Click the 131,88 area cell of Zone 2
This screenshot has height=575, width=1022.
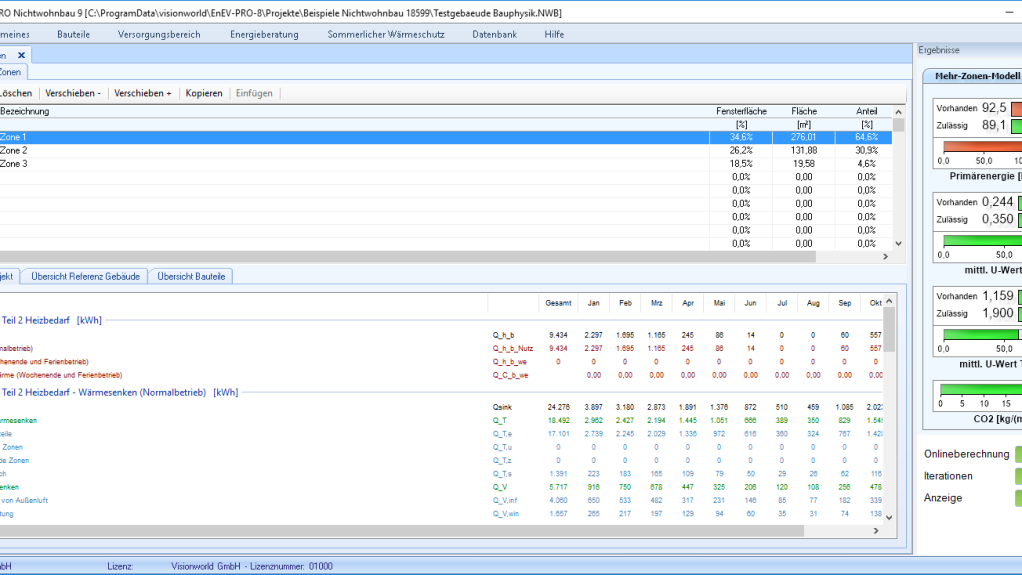[x=804, y=151]
